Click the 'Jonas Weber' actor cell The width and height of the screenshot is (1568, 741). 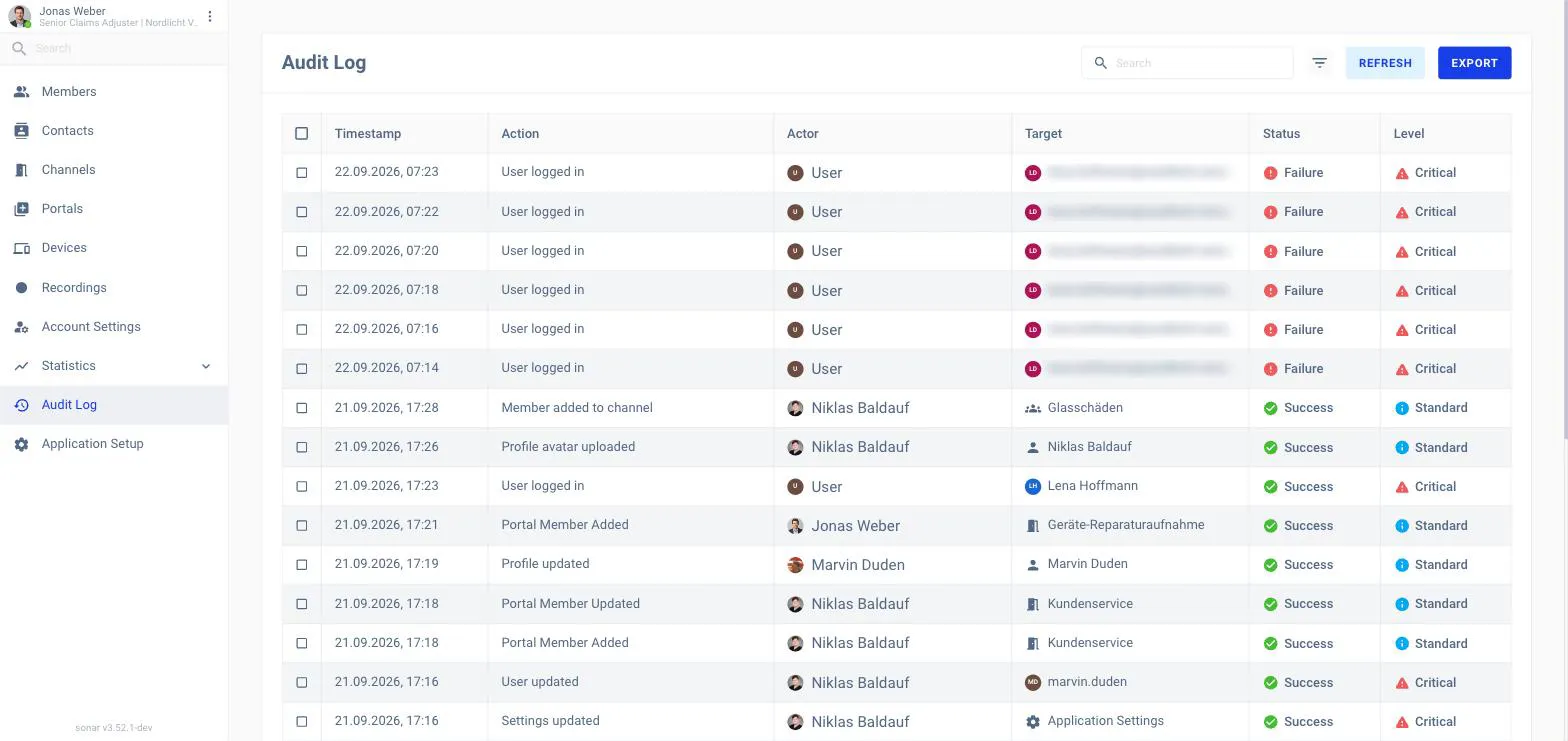point(892,526)
